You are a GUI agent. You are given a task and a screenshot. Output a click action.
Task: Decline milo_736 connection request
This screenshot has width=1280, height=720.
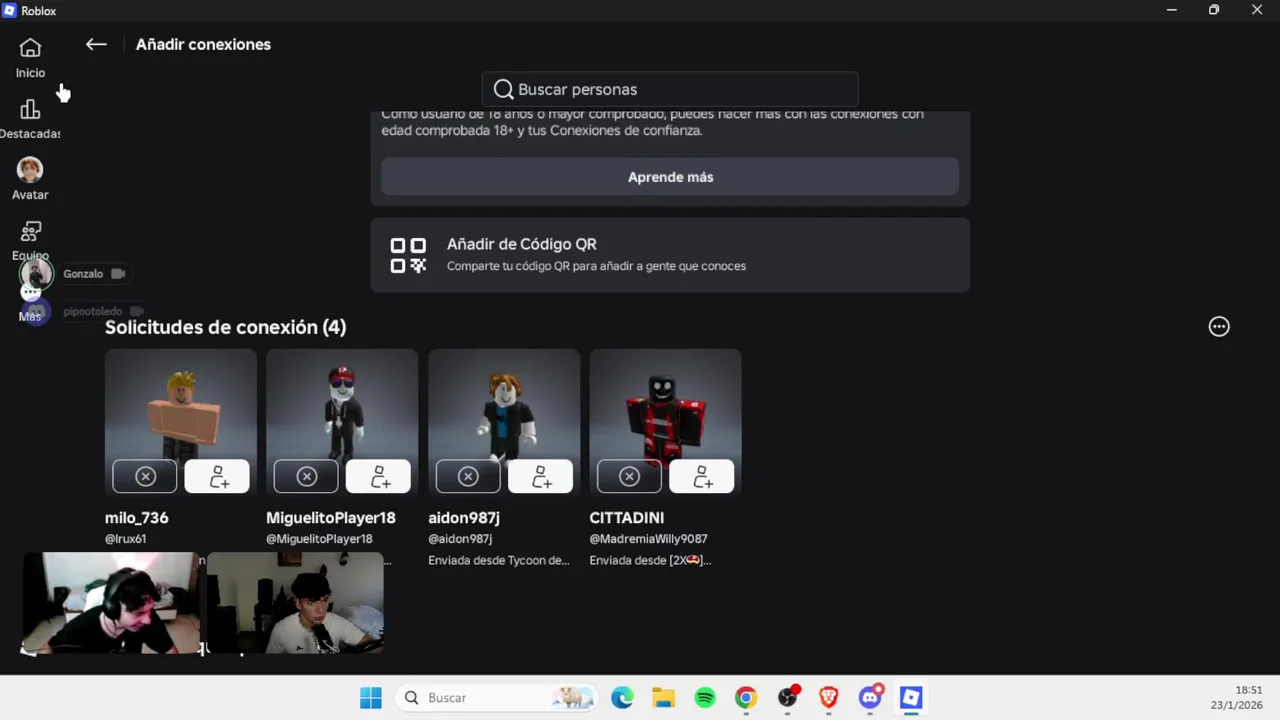point(145,477)
